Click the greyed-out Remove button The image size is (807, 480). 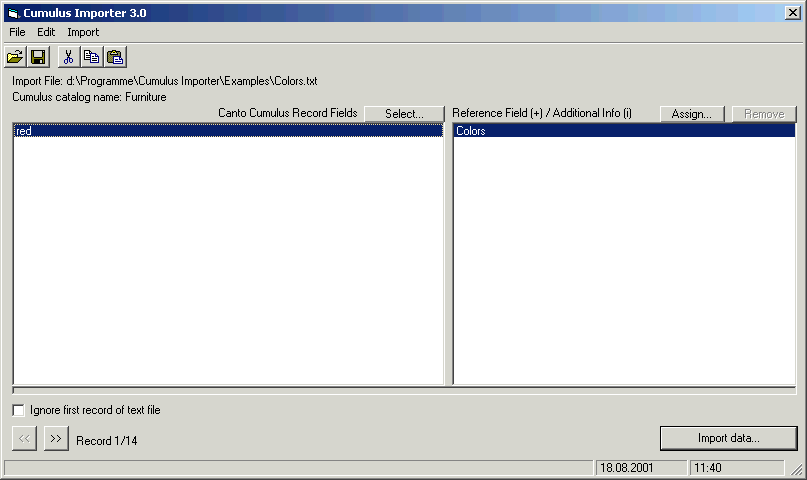pyautogui.click(x=764, y=114)
